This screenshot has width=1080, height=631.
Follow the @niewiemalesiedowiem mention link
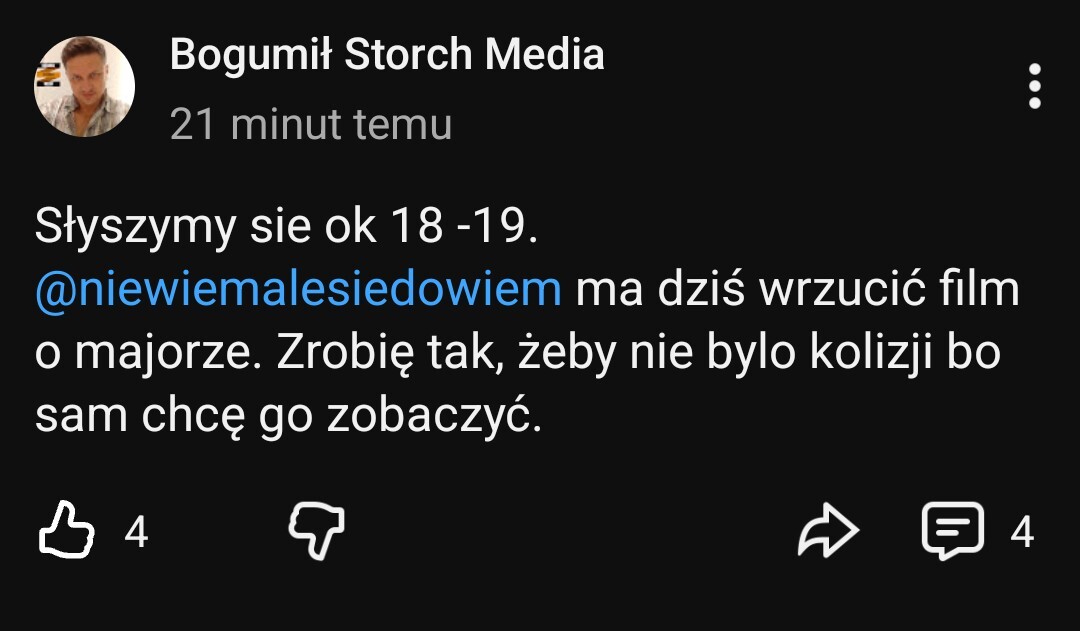pyautogui.click(x=298, y=289)
